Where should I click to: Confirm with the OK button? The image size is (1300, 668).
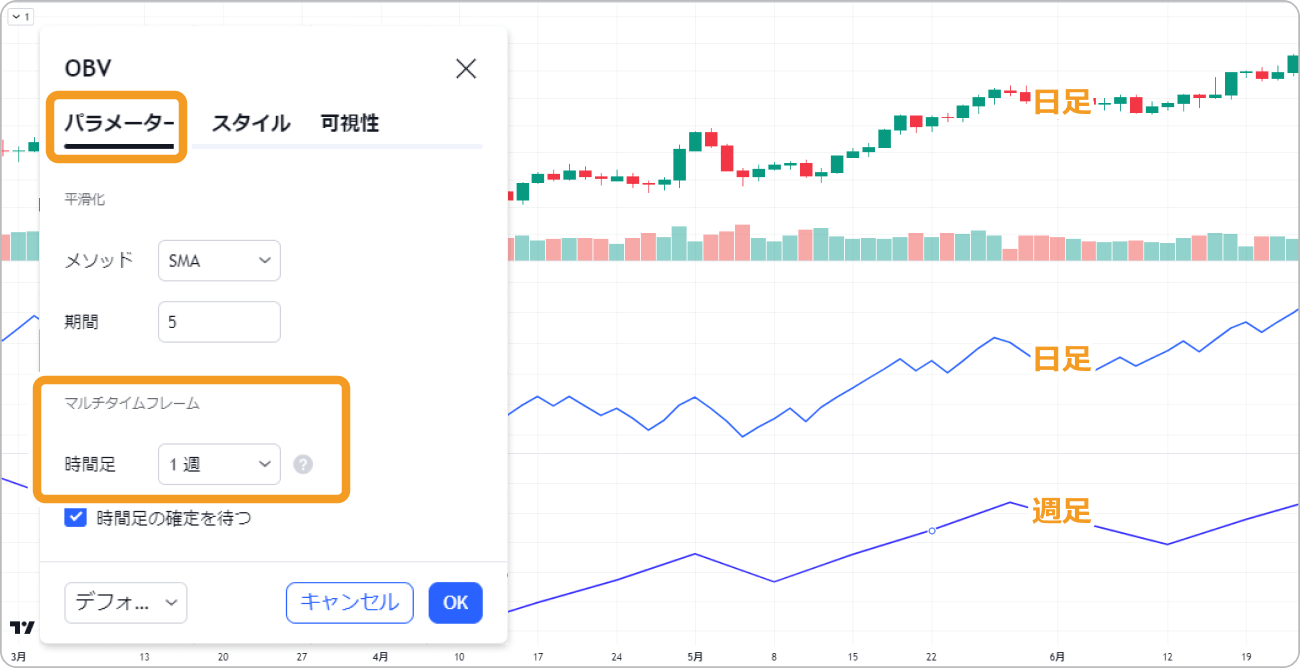pos(456,602)
